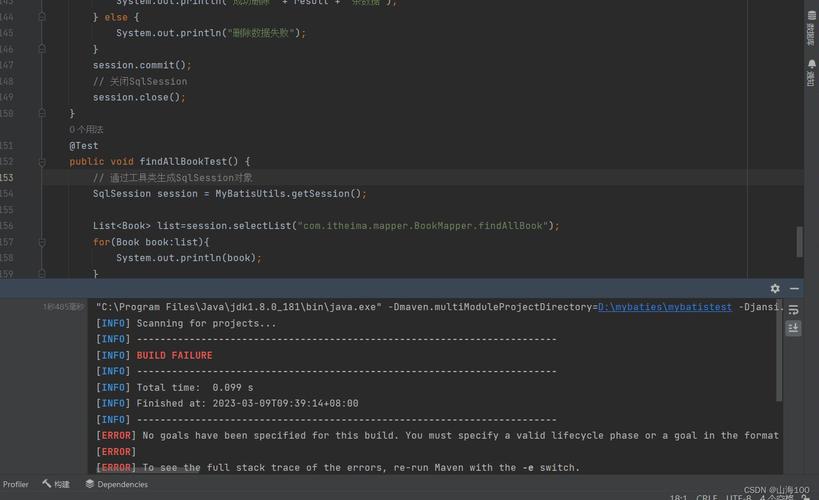Fold the for loop at line 157
819x500 pixels.
pos(42,242)
